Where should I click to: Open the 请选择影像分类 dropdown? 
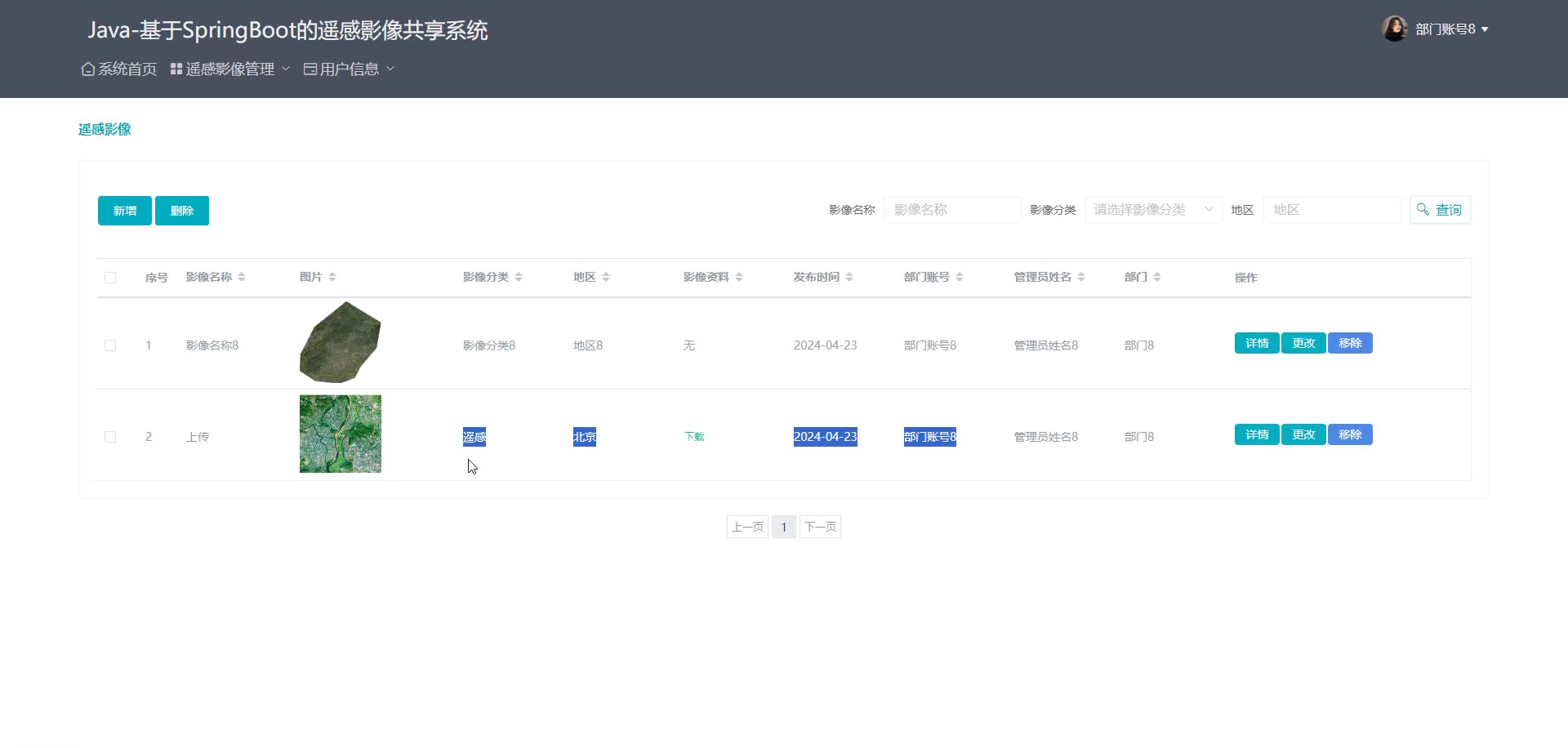[1152, 210]
